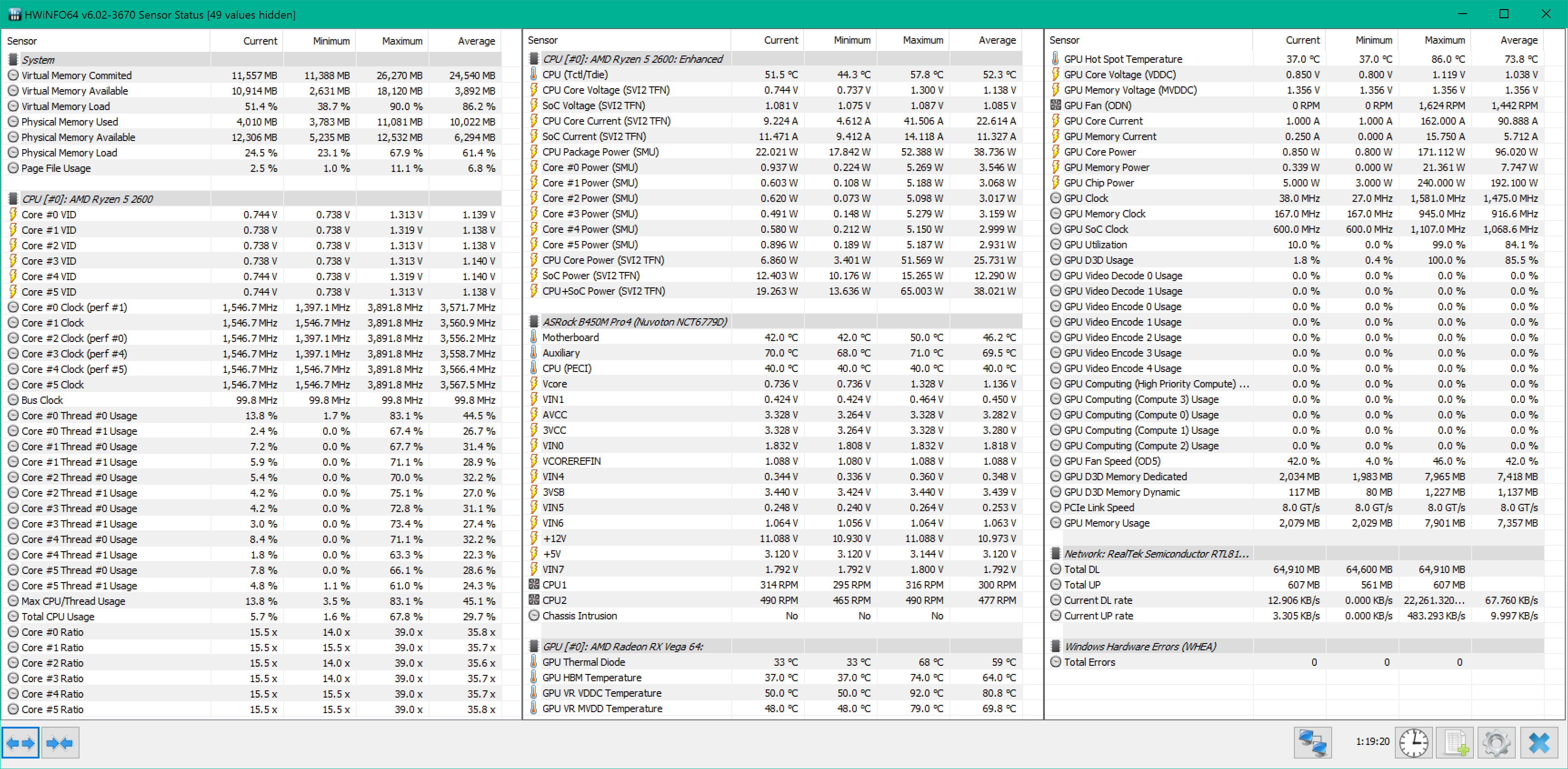Select Windows Hardware Errors (WHEA) group header
This screenshot has width=1568, height=769.
pyautogui.click(x=1139, y=647)
